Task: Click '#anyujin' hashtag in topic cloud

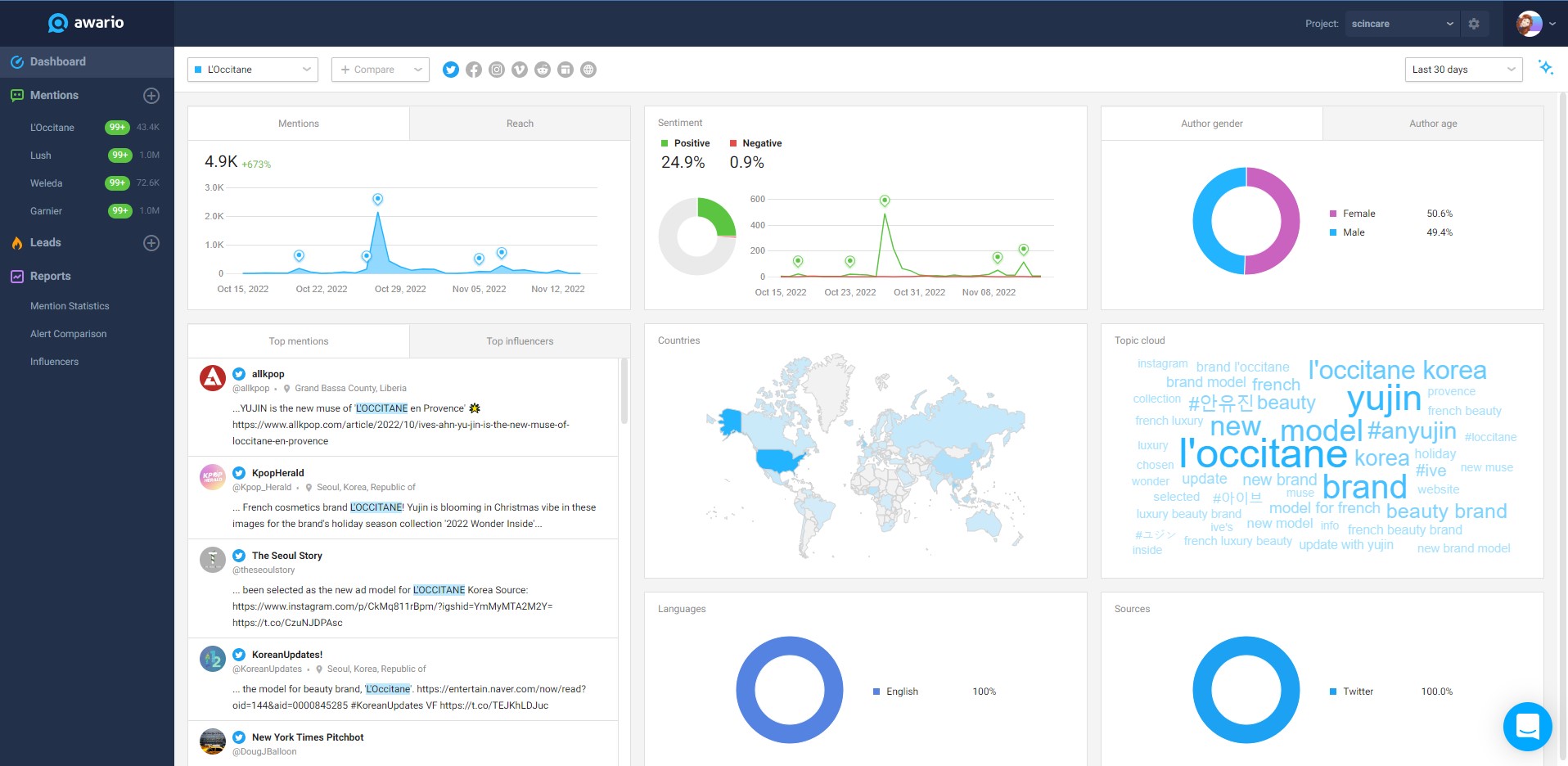Action: point(1412,431)
